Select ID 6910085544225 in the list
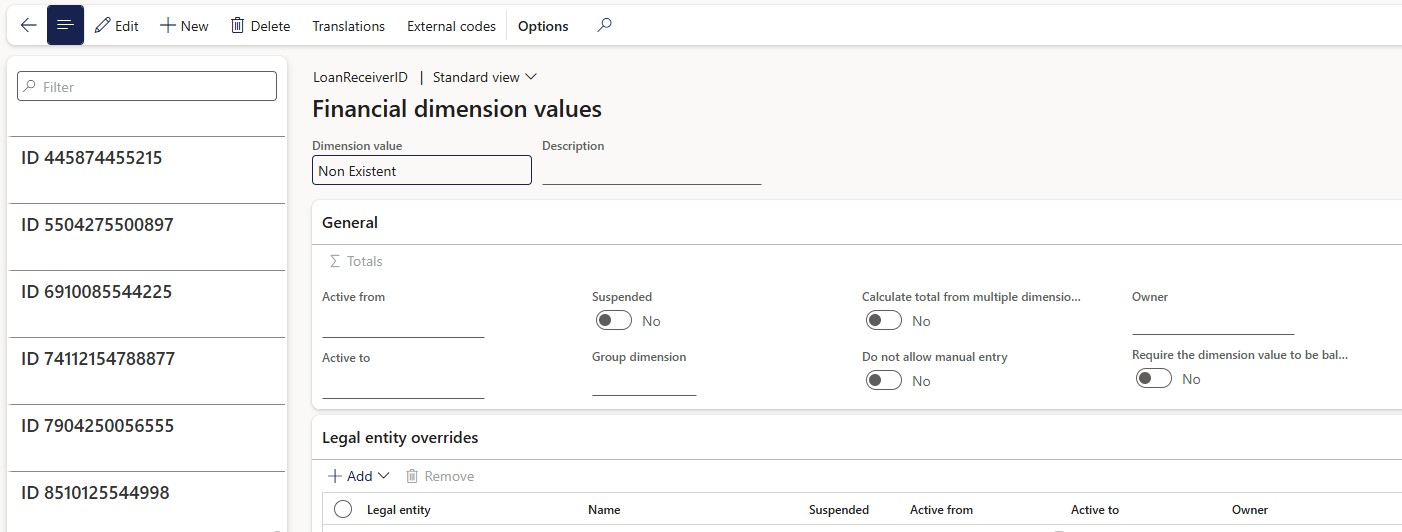The width and height of the screenshot is (1402, 532). (147, 304)
